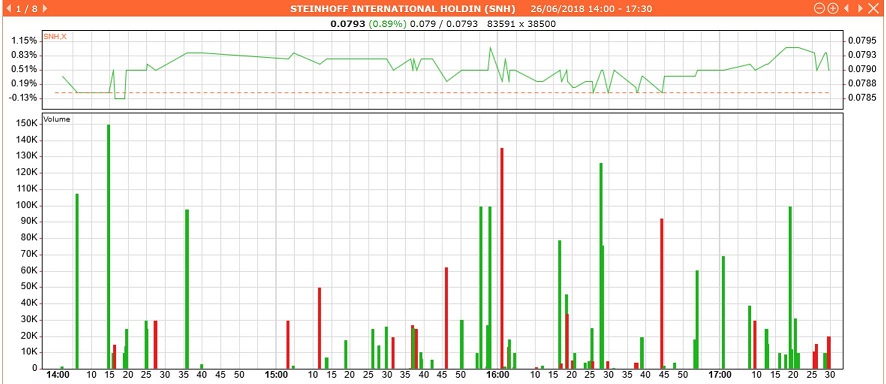Click the 0.19% left axis label
886x384 pixels.
(x=24, y=84)
